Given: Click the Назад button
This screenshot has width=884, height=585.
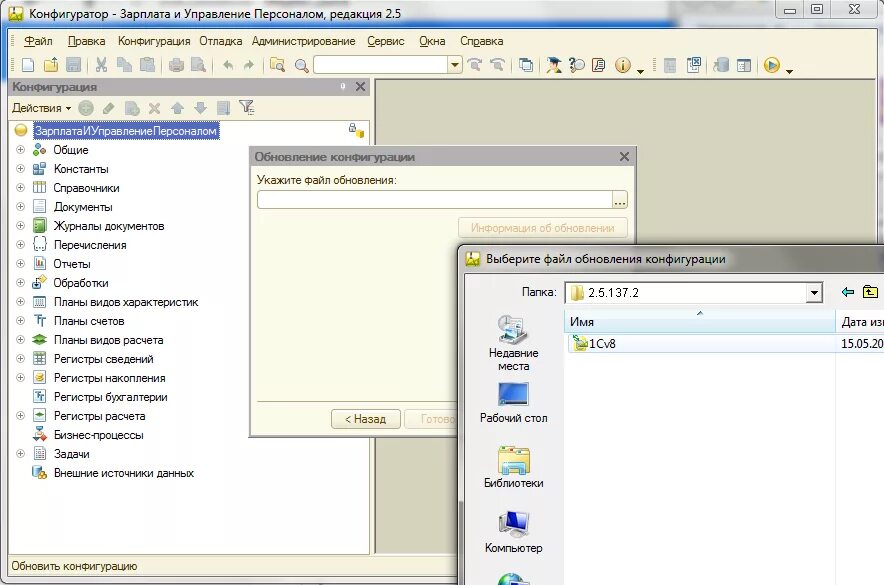Looking at the screenshot, I should 365,419.
